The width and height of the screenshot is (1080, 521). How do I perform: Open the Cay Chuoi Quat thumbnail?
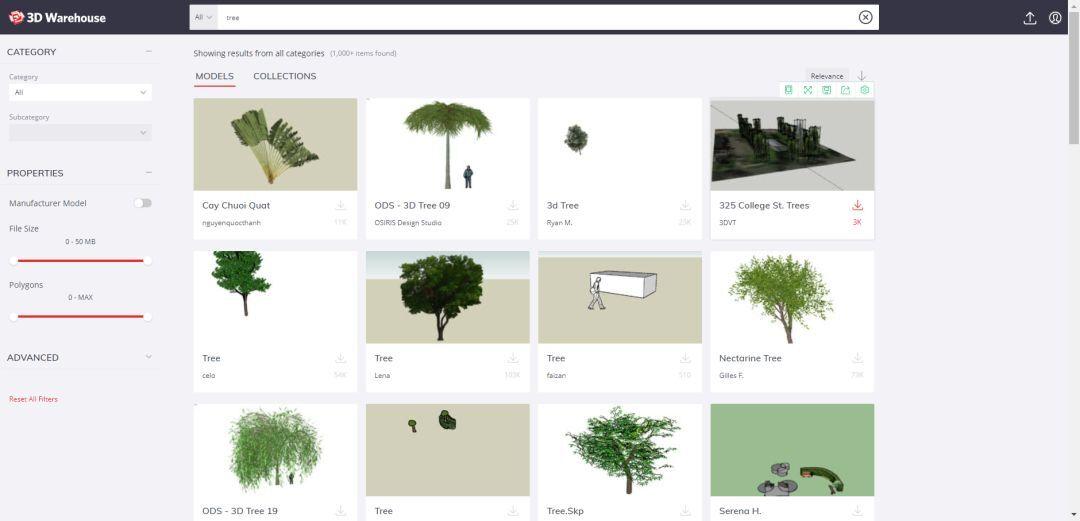click(275, 144)
